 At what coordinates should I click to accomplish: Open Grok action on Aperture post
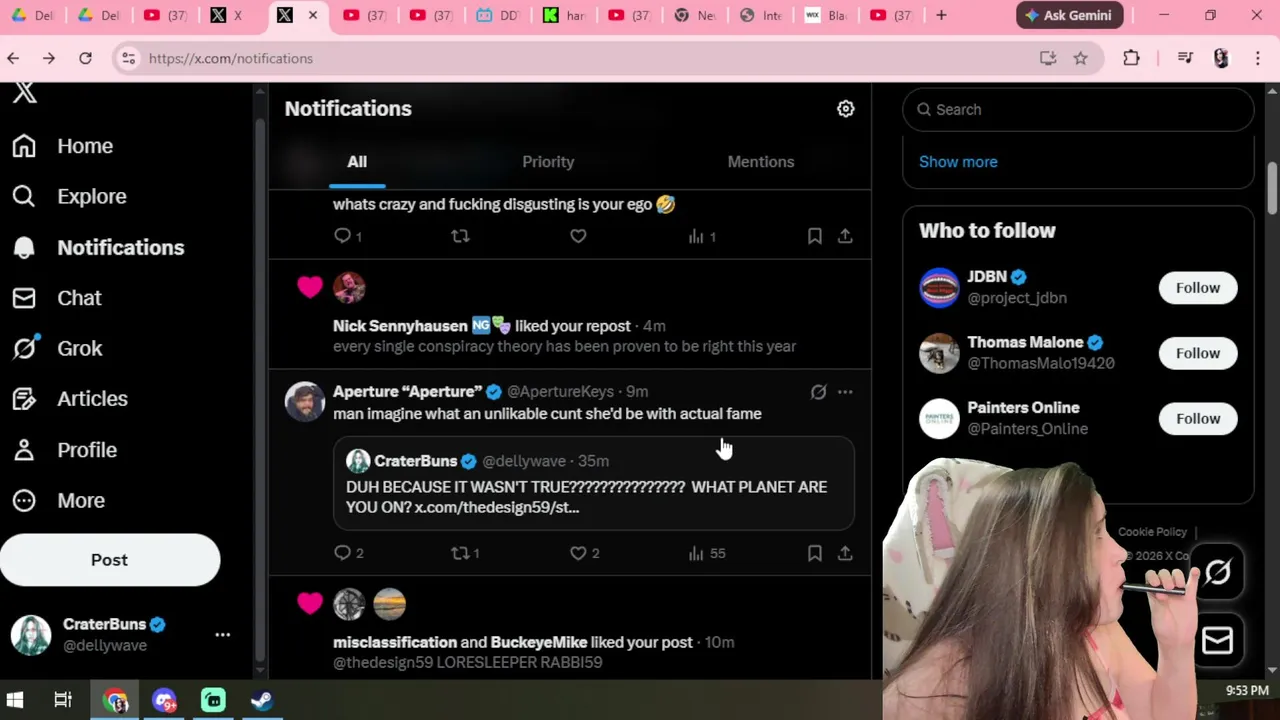(x=818, y=392)
